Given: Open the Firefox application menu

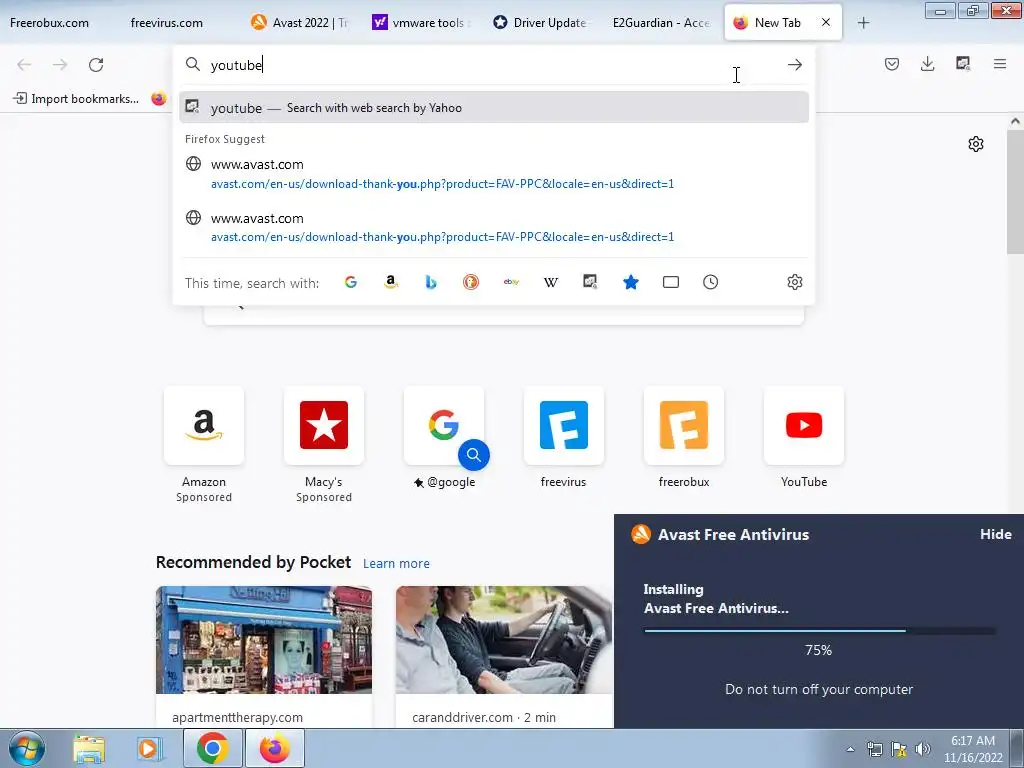Looking at the screenshot, I should click(1000, 64).
